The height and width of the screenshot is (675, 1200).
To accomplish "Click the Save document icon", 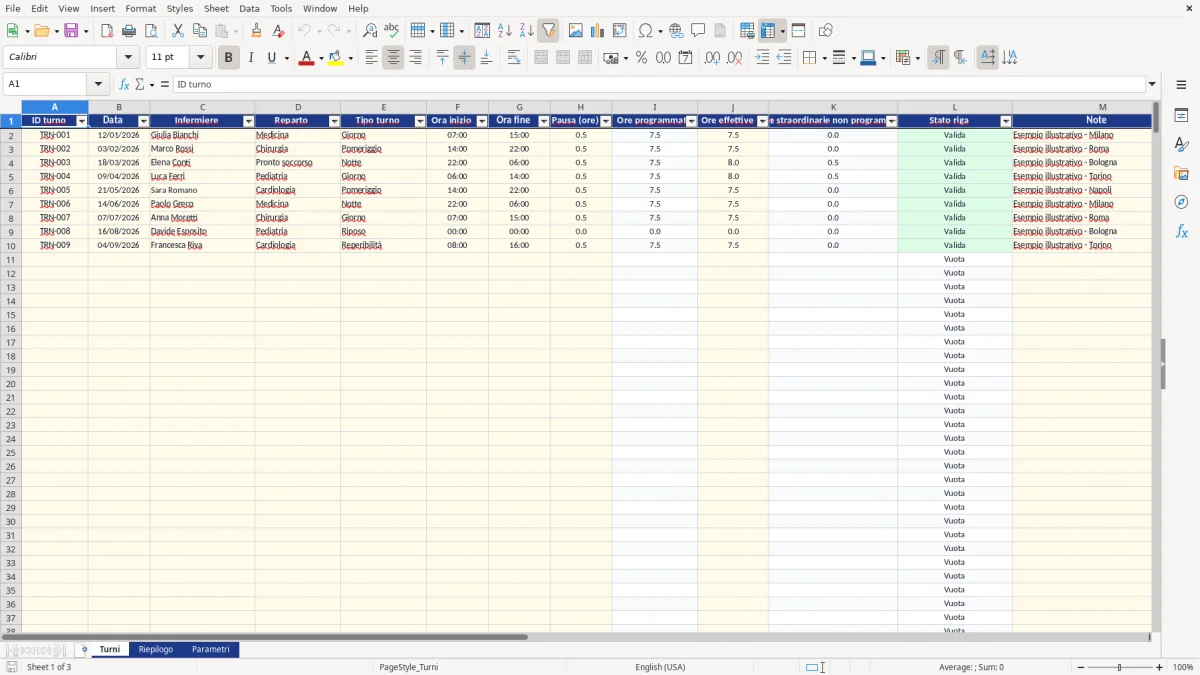I will point(71,31).
